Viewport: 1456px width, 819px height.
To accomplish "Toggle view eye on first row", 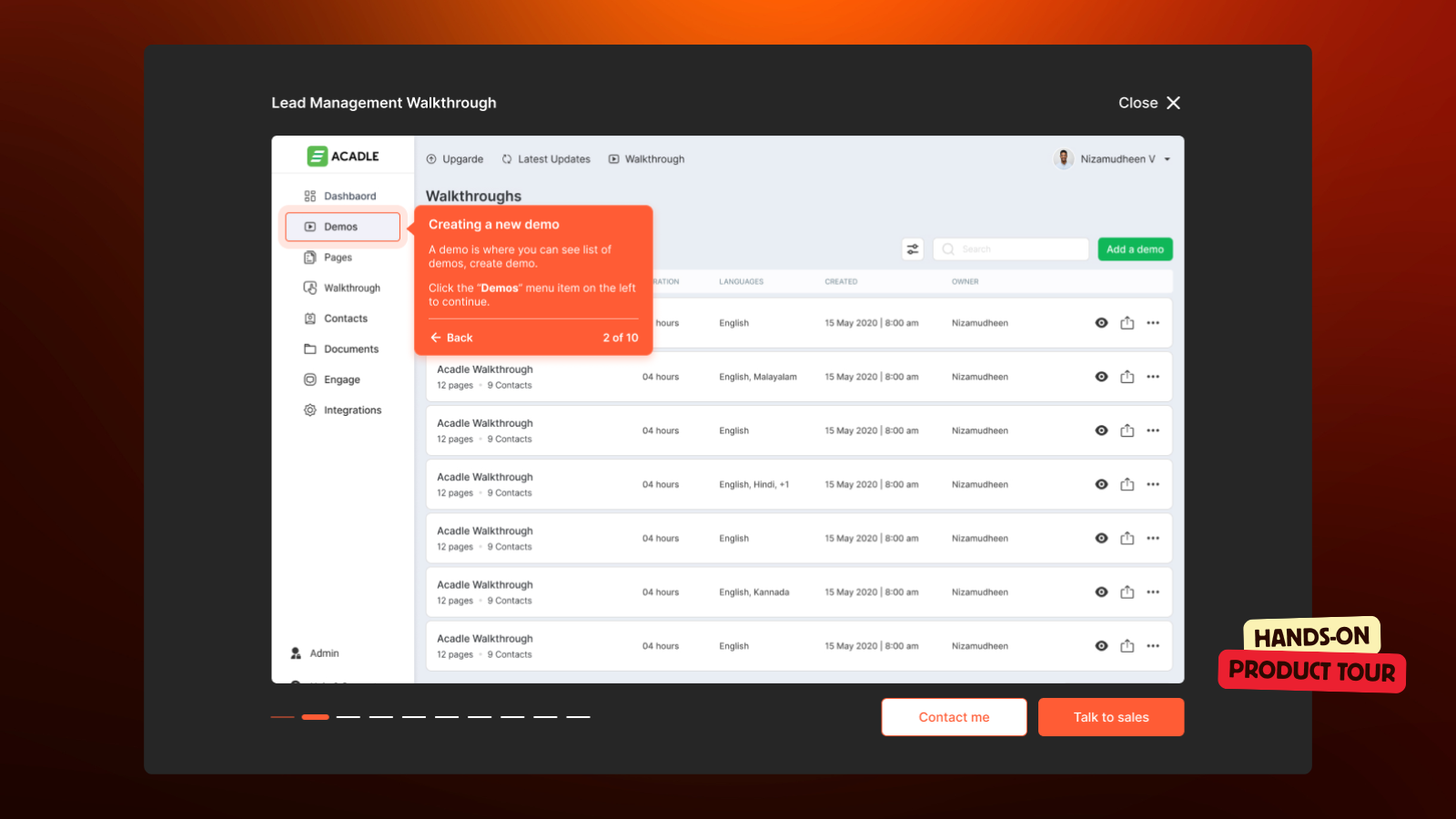I will [x=1101, y=323].
